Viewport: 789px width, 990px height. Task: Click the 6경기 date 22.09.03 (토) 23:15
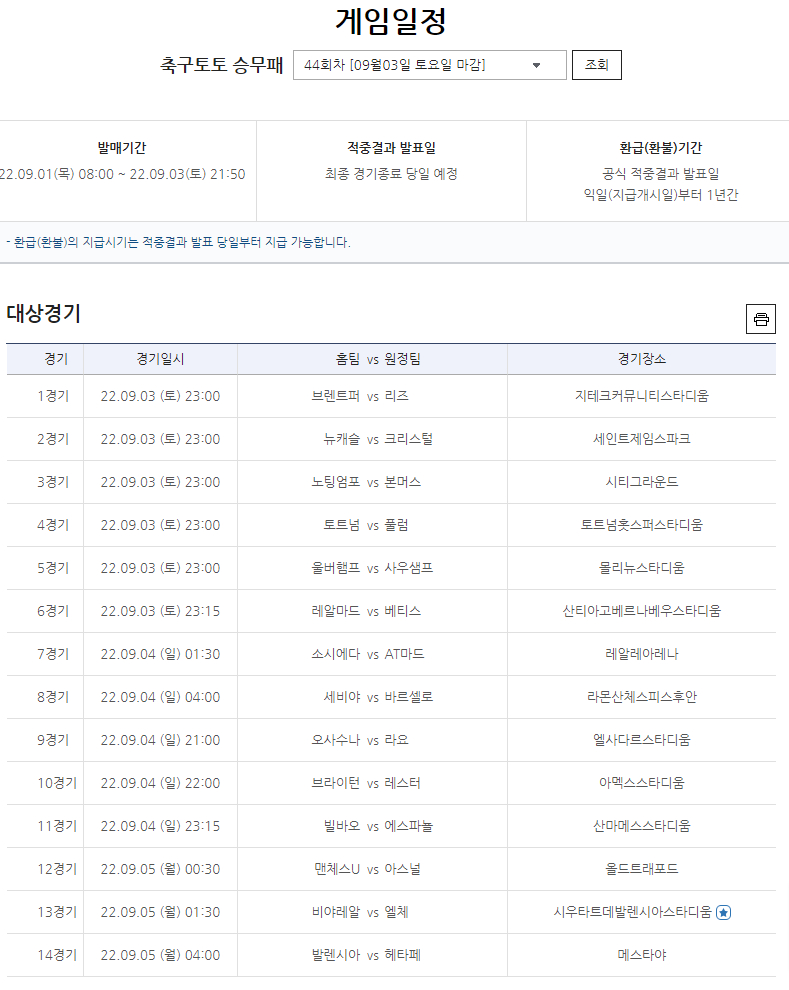160,611
